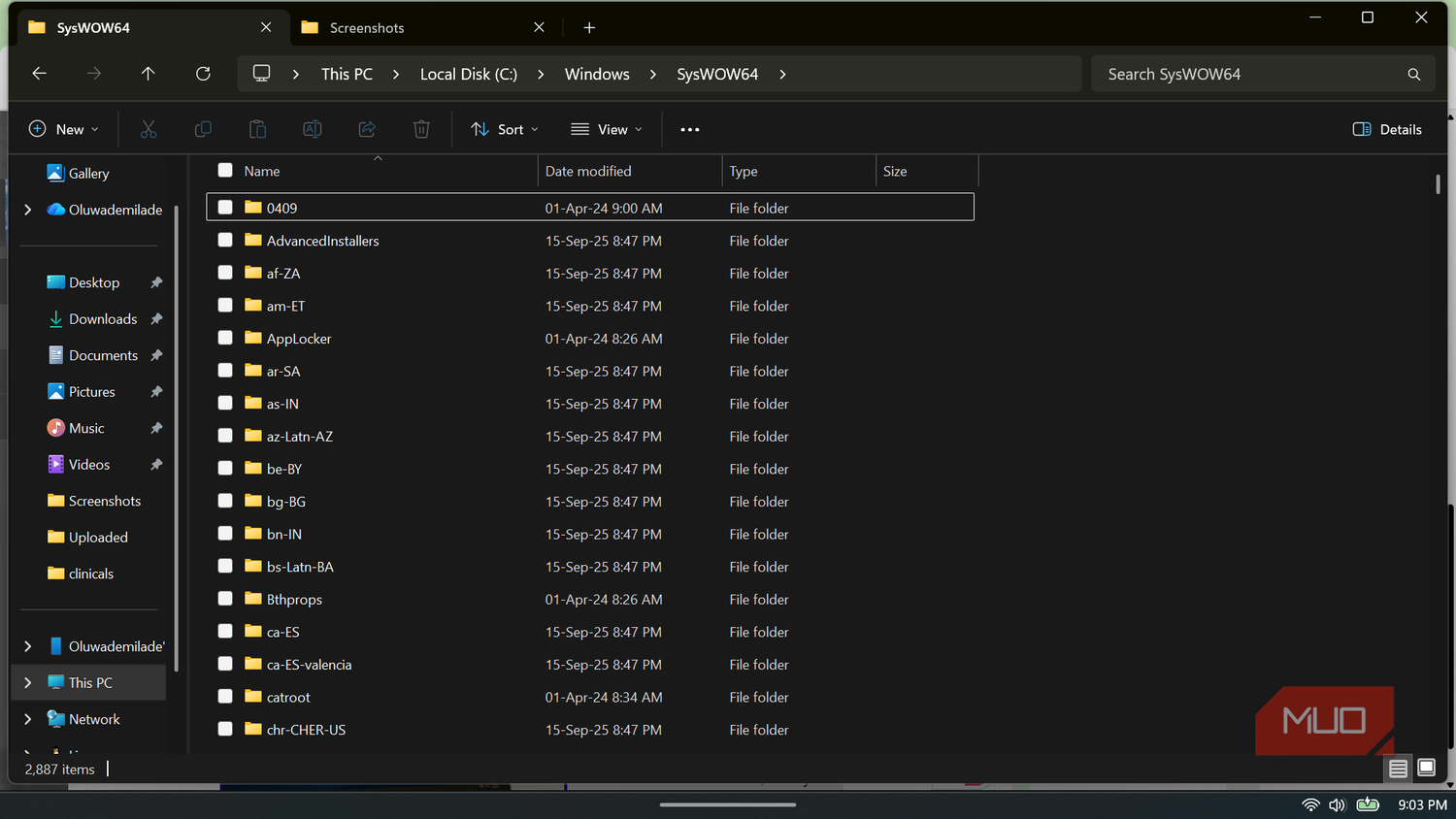Switch to the Screenshots tab
The image size is (1456, 819).
424,27
